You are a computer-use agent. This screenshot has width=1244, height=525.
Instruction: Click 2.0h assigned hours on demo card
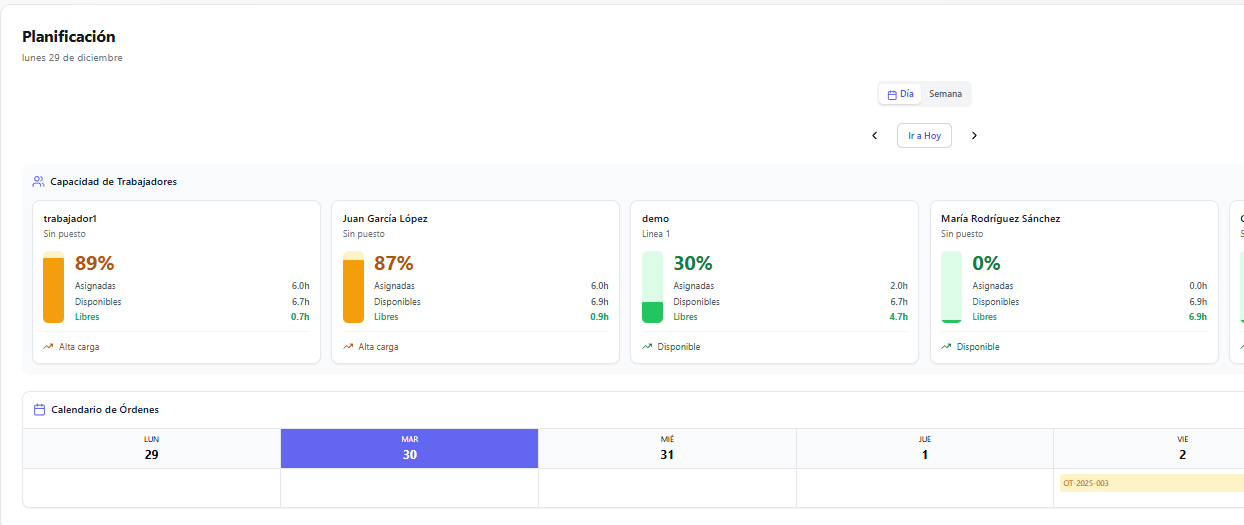point(899,286)
